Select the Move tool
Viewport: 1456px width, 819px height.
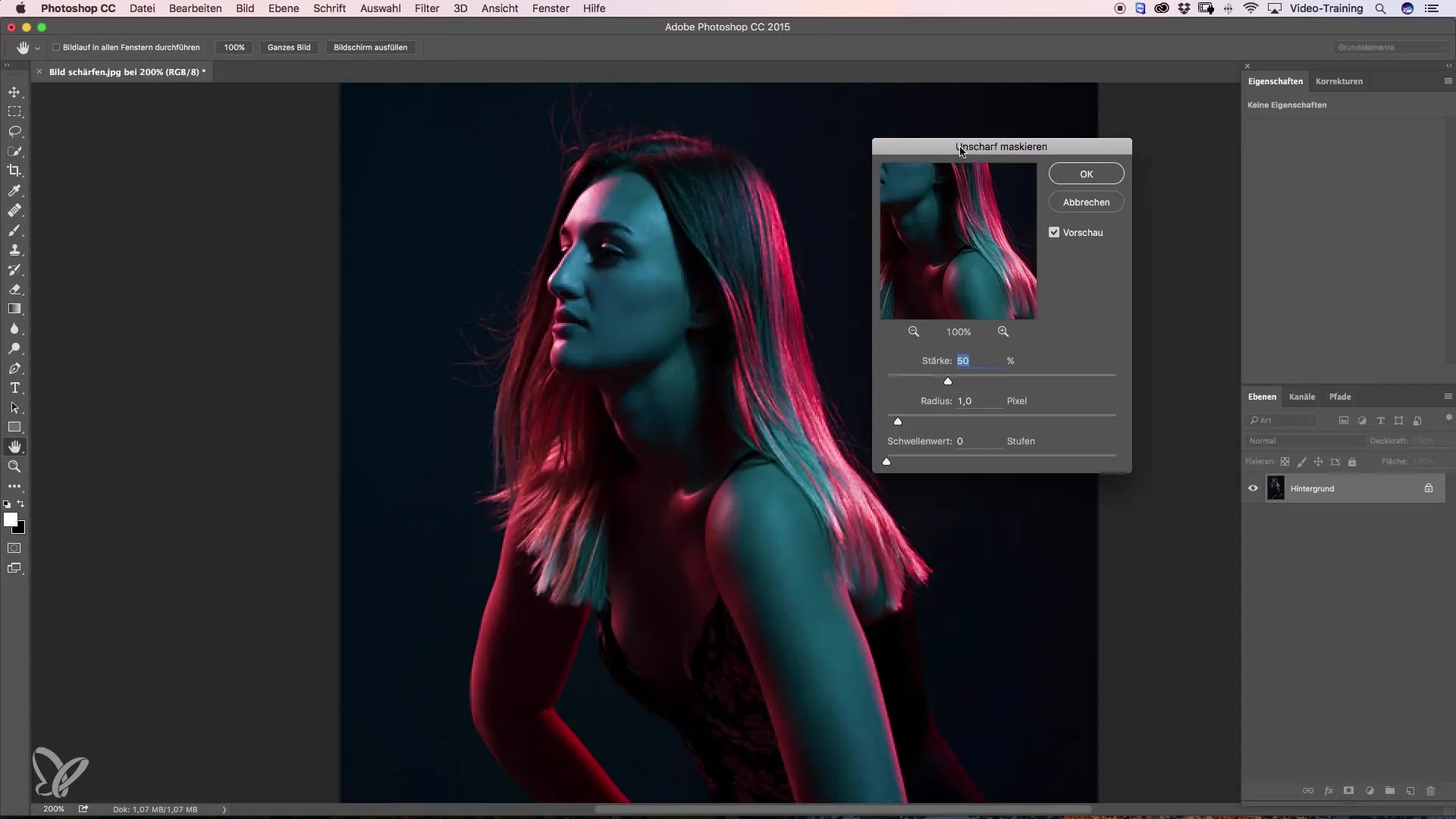tap(14, 92)
